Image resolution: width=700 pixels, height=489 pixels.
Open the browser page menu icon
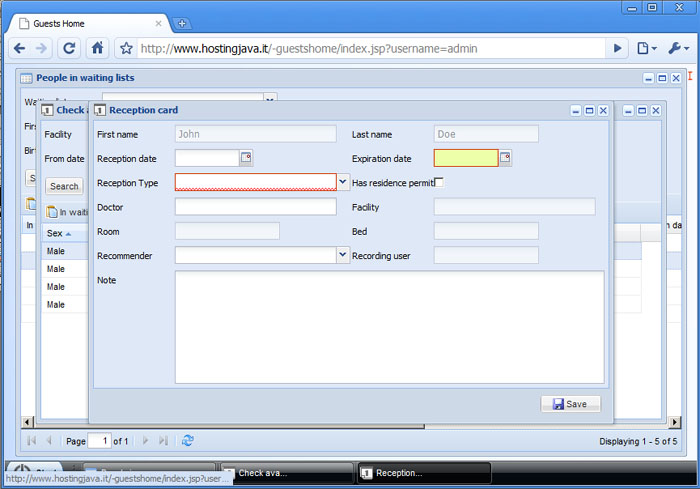pyautogui.click(x=646, y=47)
